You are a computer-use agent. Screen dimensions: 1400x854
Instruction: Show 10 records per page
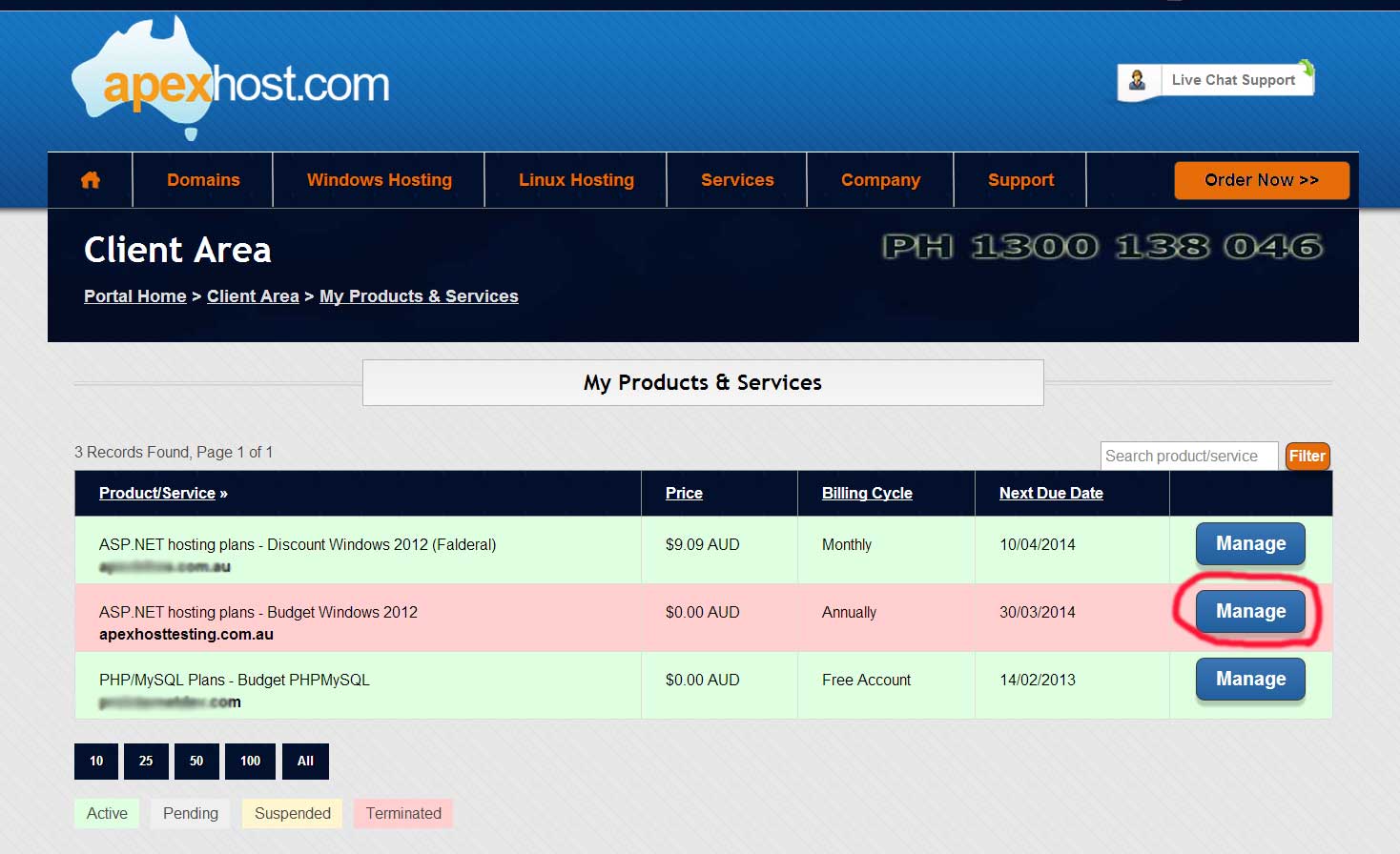coord(96,761)
